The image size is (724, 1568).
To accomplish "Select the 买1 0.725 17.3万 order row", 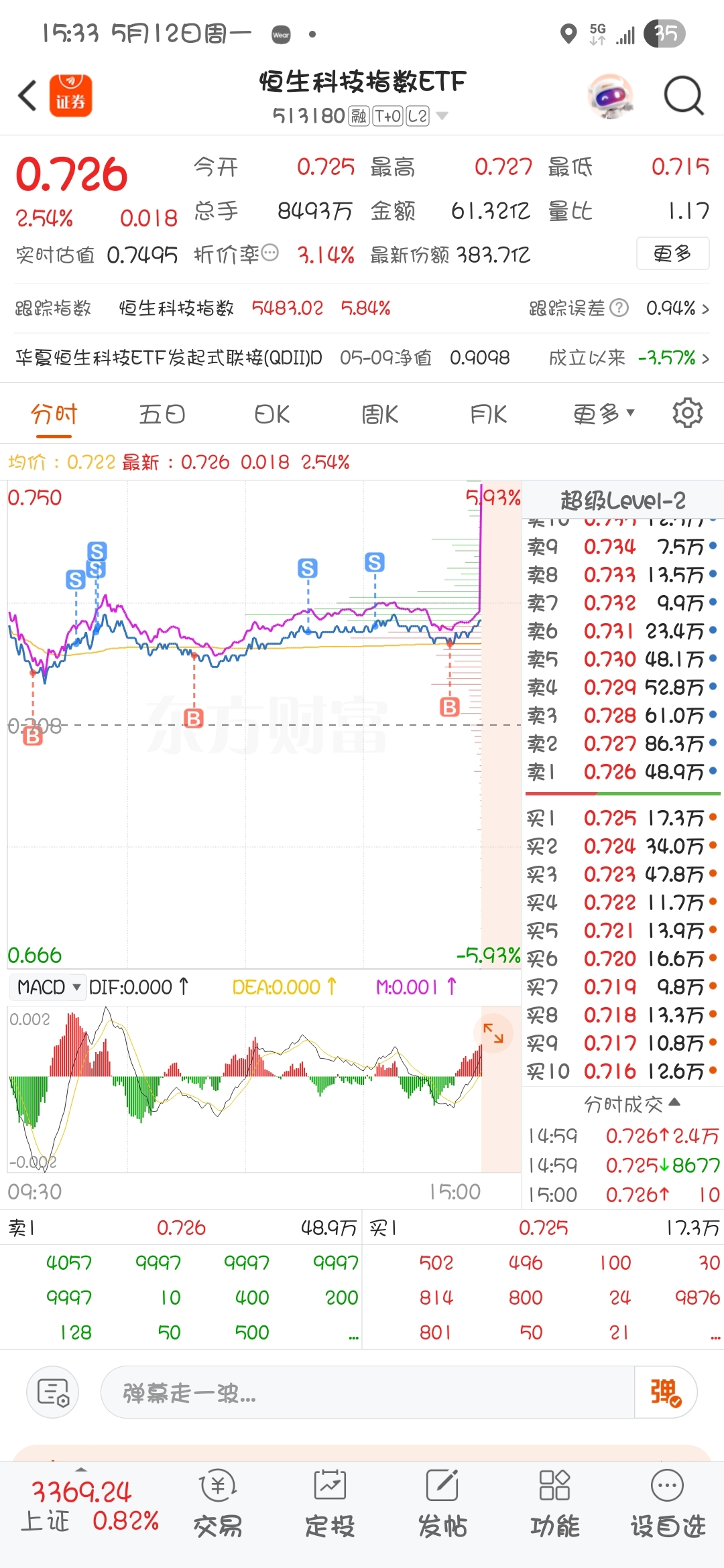I will click(x=622, y=818).
